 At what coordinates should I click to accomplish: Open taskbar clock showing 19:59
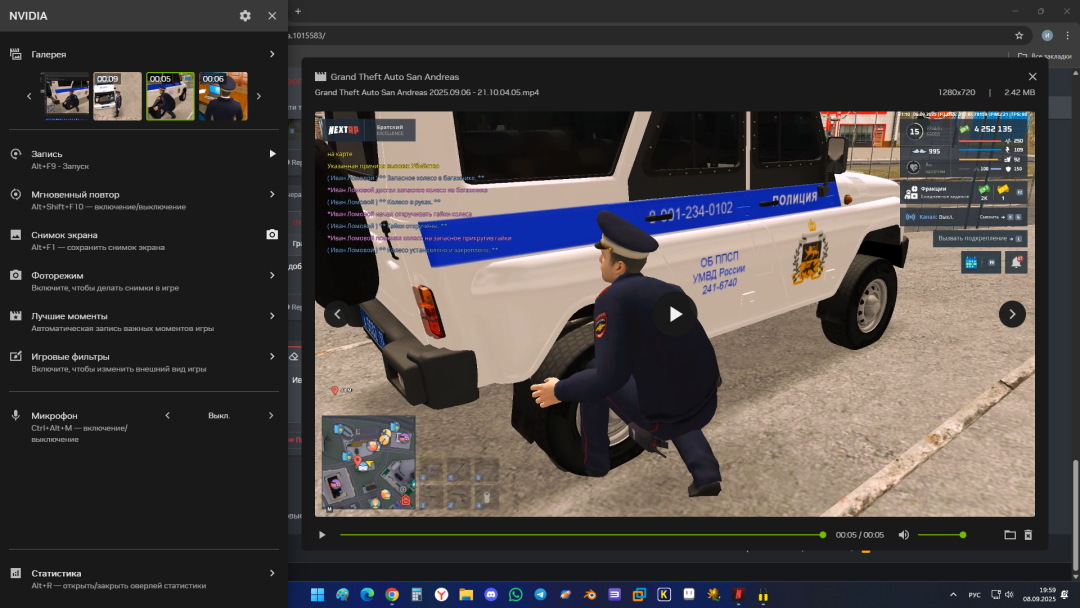tap(1039, 594)
